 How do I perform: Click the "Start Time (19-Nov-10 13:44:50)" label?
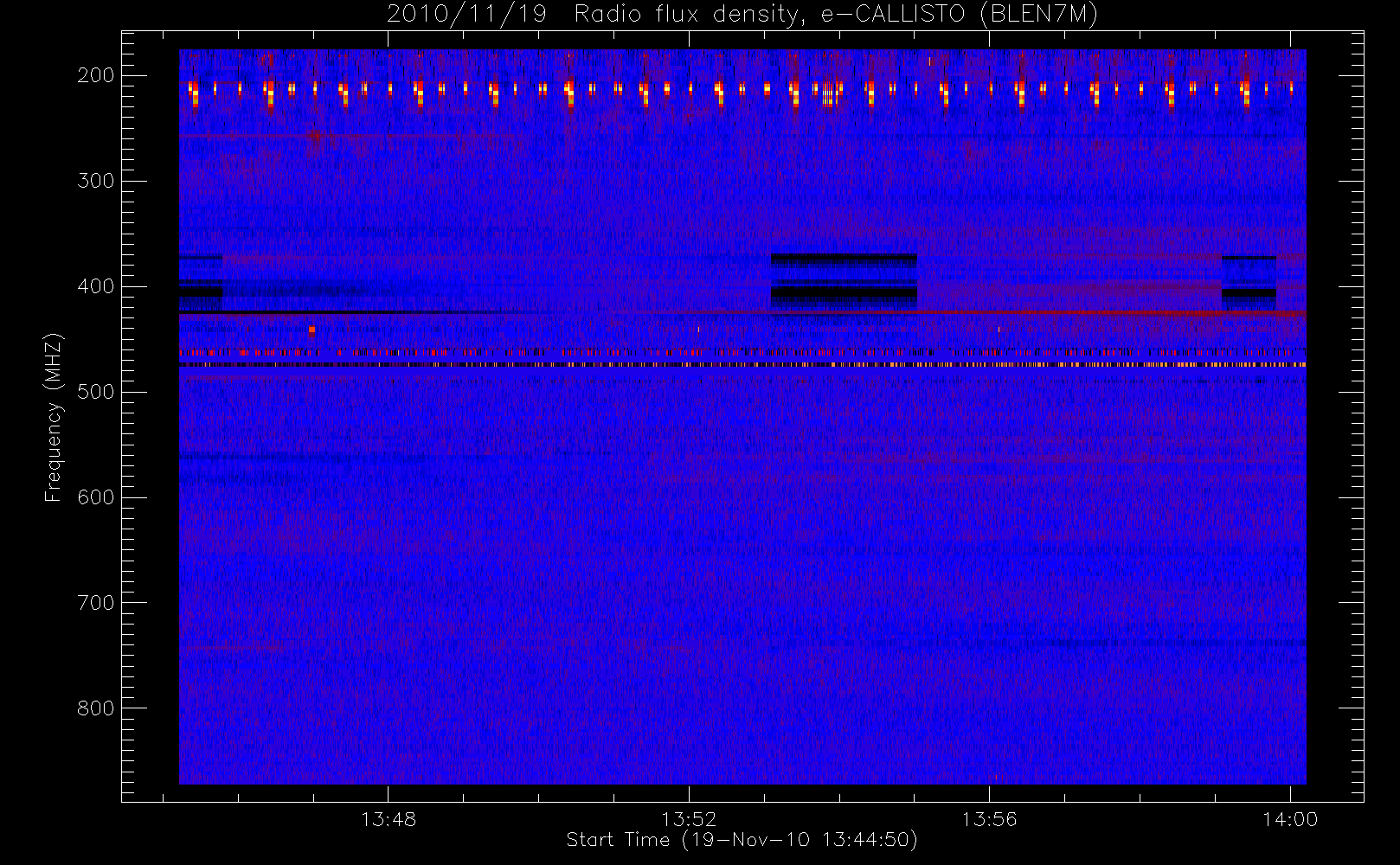click(x=742, y=840)
